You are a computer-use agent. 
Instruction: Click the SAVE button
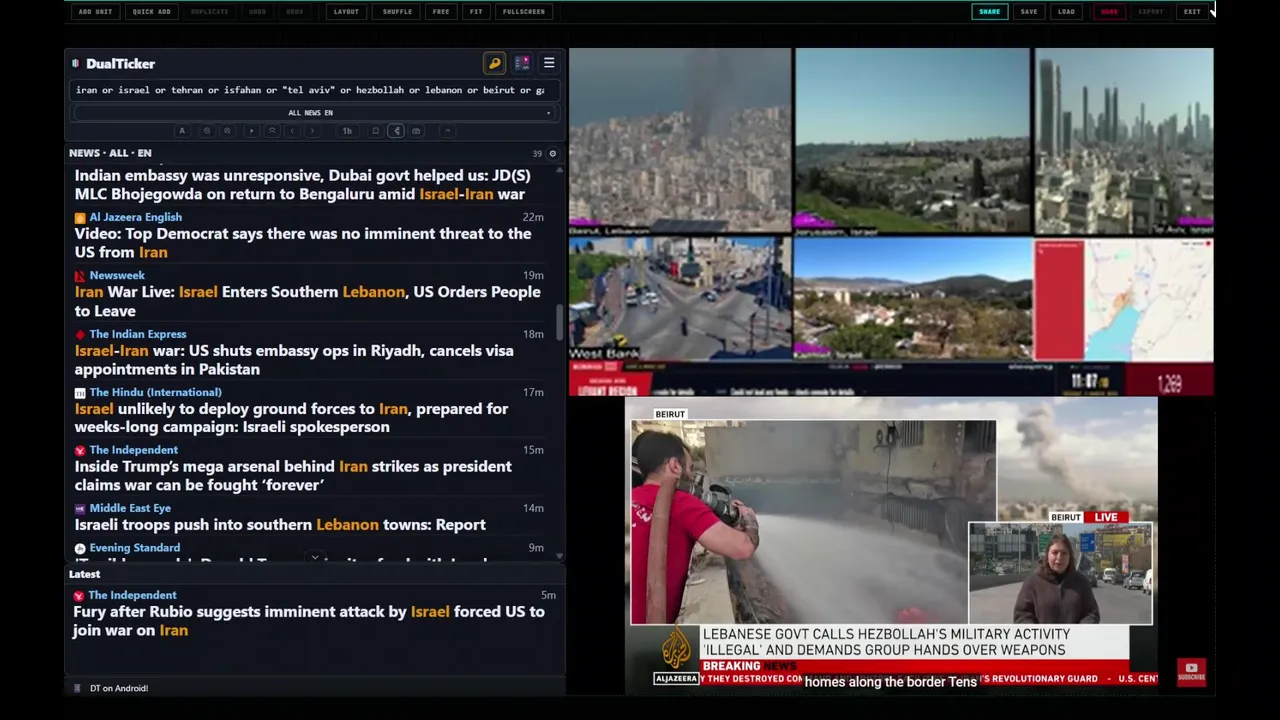tap(1029, 11)
